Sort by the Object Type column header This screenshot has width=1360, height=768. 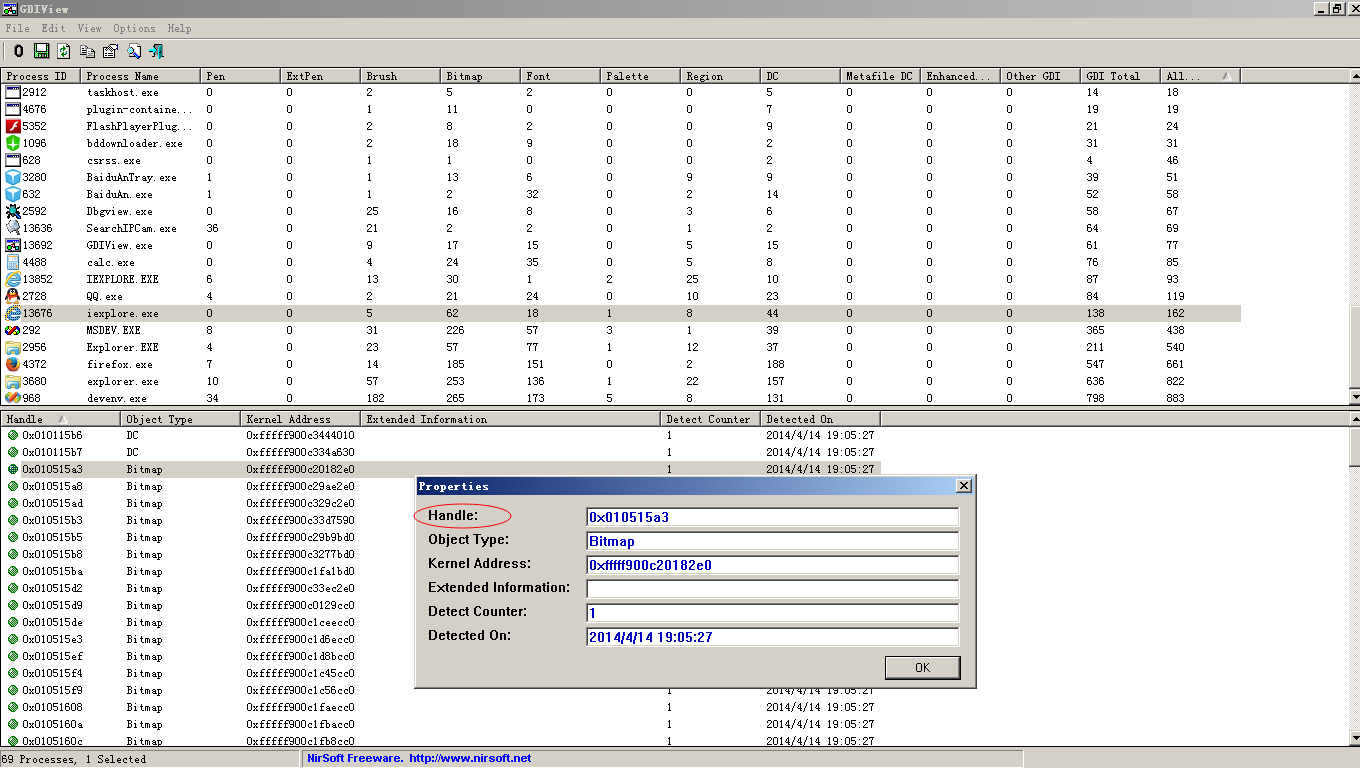pyautogui.click(x=181, y=419)
